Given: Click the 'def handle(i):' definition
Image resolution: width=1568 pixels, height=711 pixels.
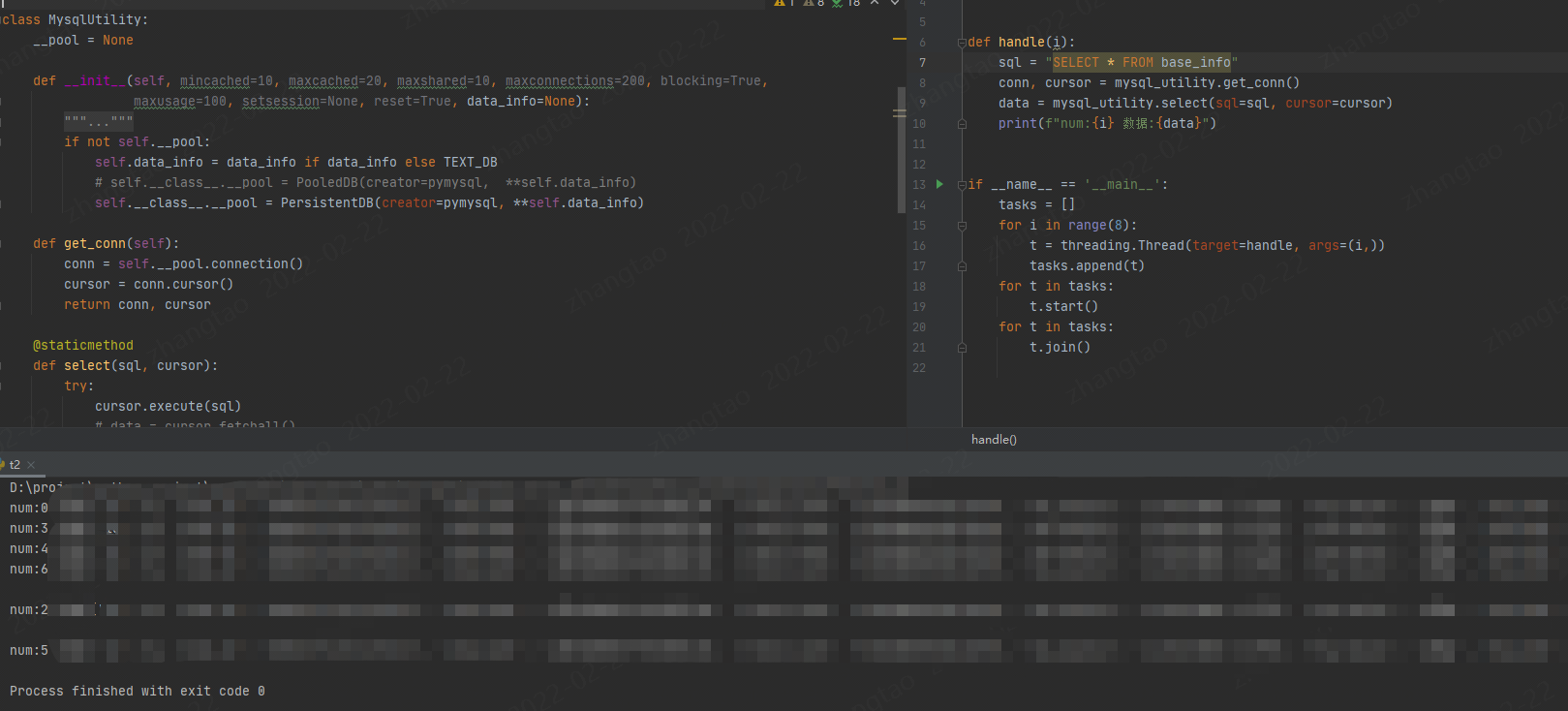Looking at the screenshot, I should click(1022, 43).
